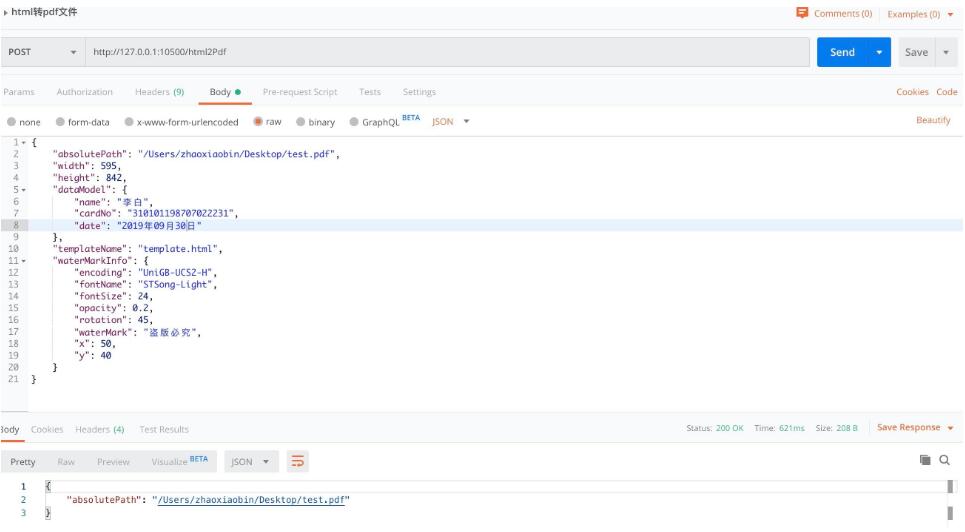This screenshot has height=532, width=965.
Task: Open the Examples (0) dropdown
Action: (x=920, y=14)
